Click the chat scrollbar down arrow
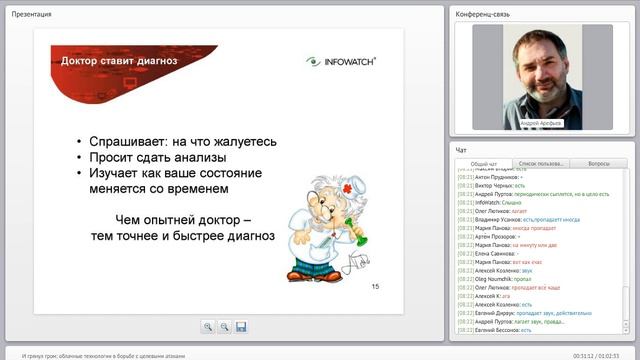Screen dimensions: 640x360 pos(626,330)
